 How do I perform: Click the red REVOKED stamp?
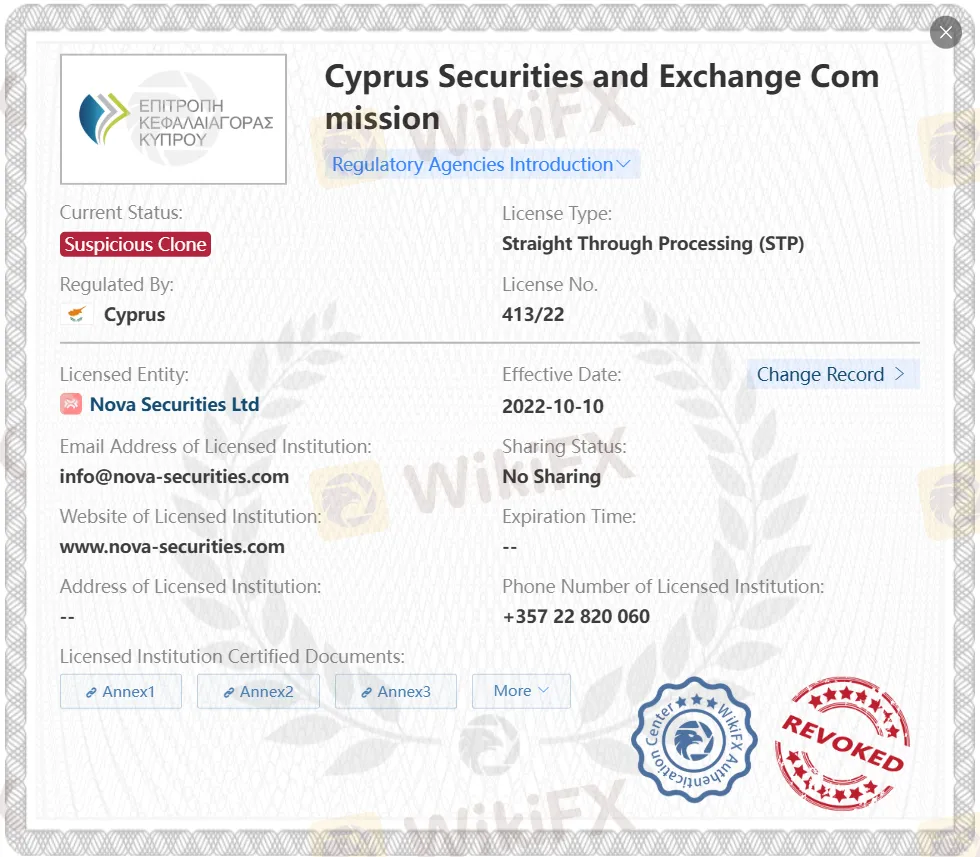pyautogui.click(x=842, y=744)
